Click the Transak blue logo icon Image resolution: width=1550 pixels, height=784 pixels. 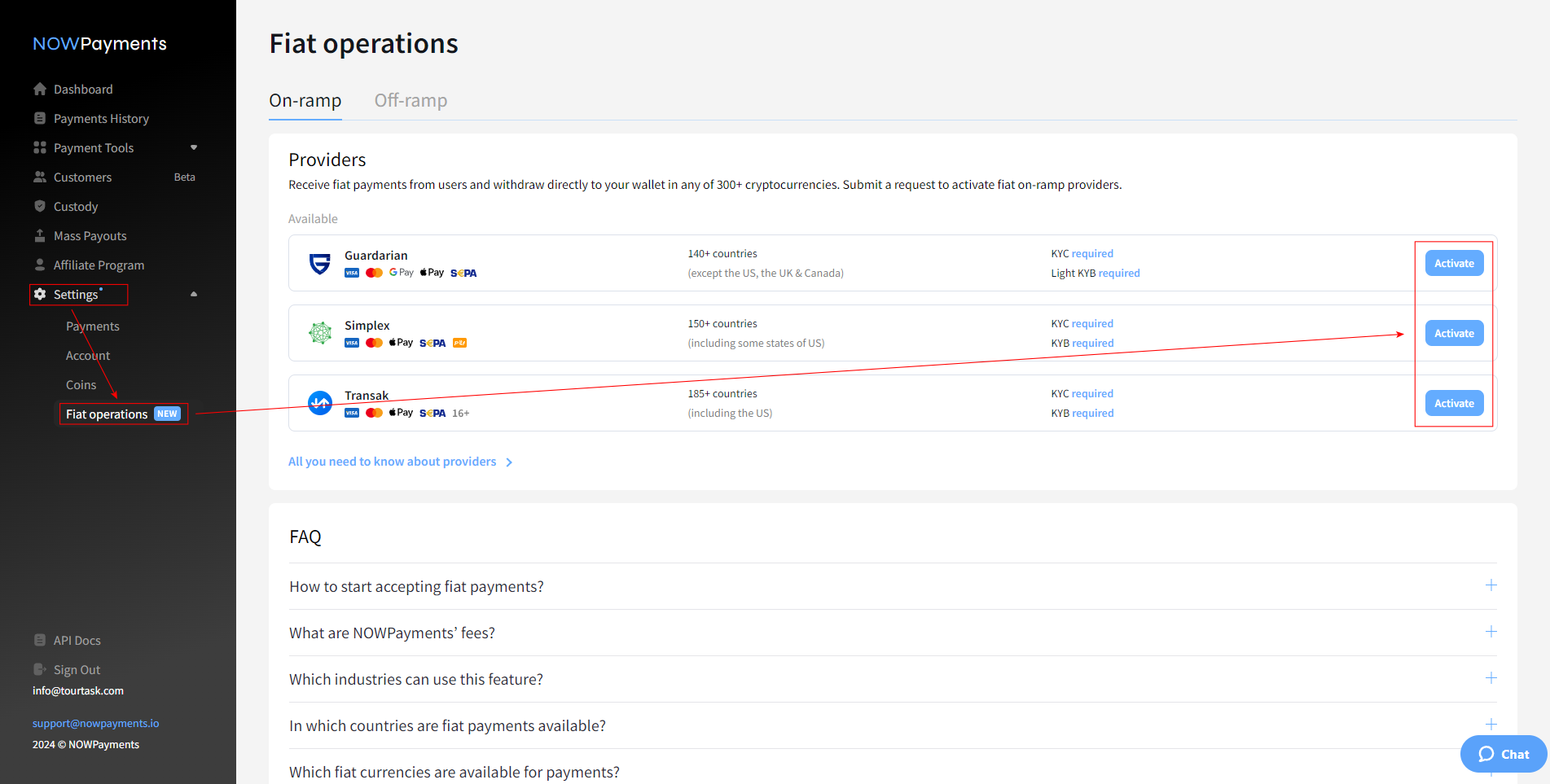pyautogui.click(x=320, y=403)
